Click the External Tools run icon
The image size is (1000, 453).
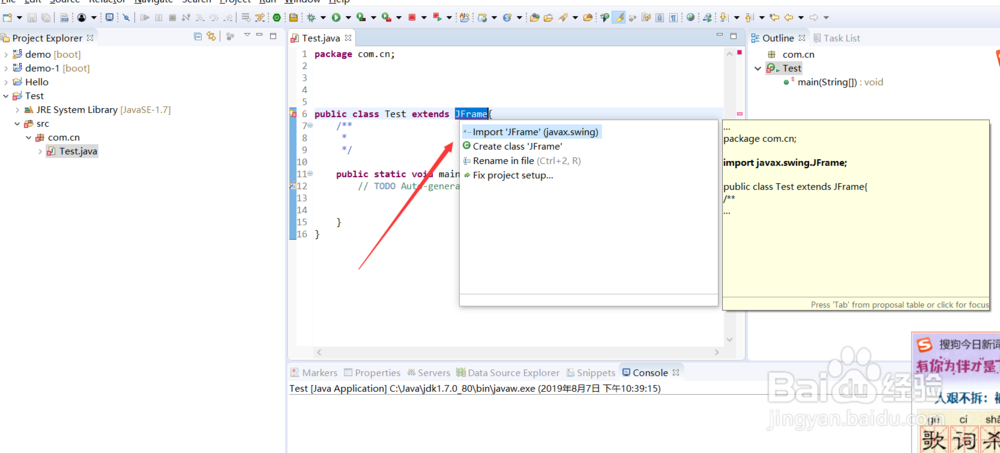[386, 17]
